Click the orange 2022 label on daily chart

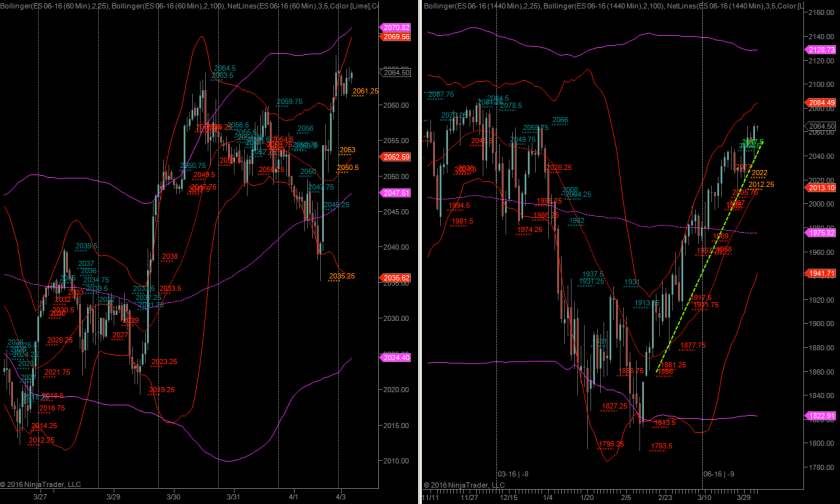[x=759, y=173]
